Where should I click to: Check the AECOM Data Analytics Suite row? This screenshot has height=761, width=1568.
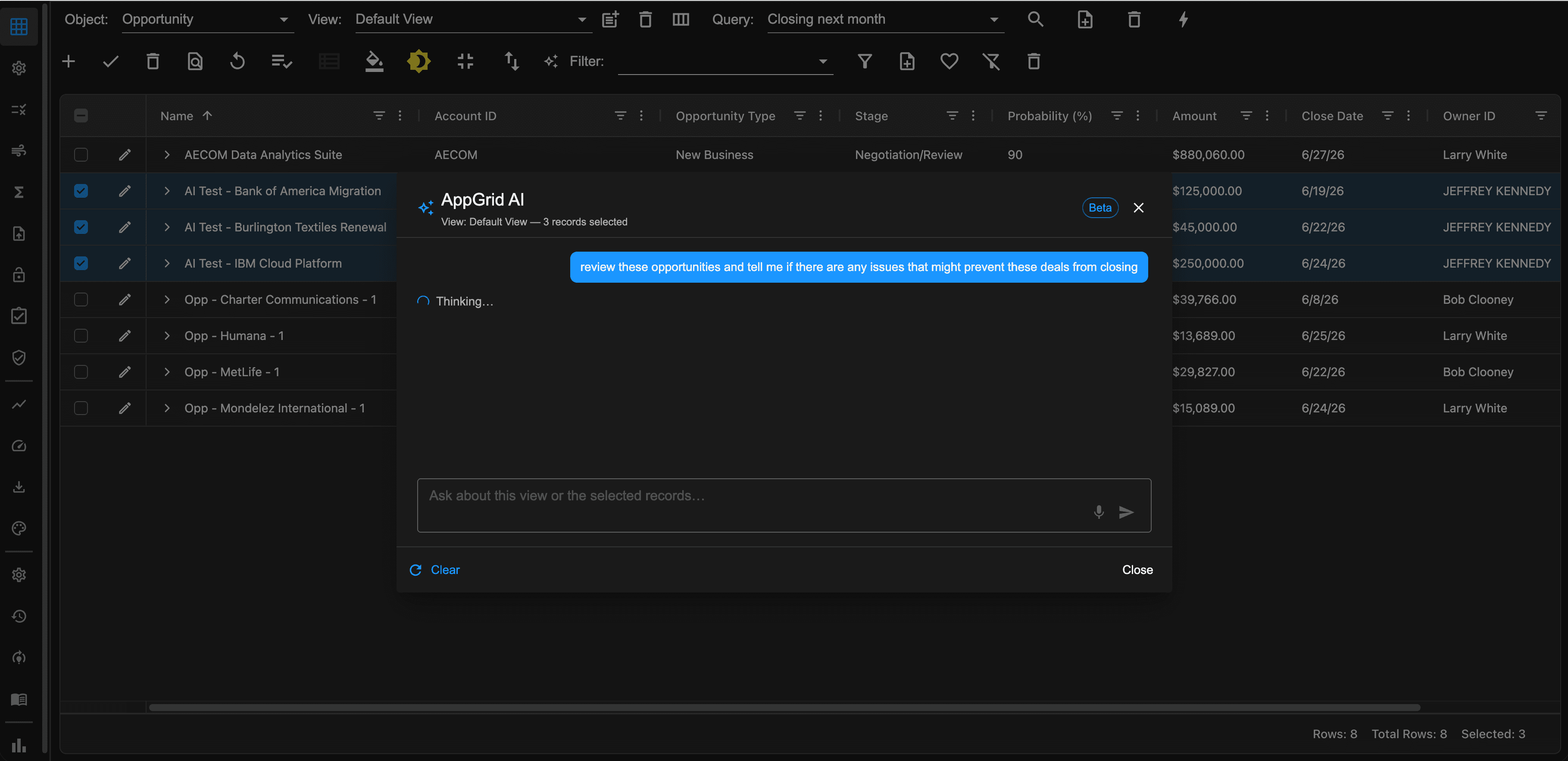(x=81, y=155)
